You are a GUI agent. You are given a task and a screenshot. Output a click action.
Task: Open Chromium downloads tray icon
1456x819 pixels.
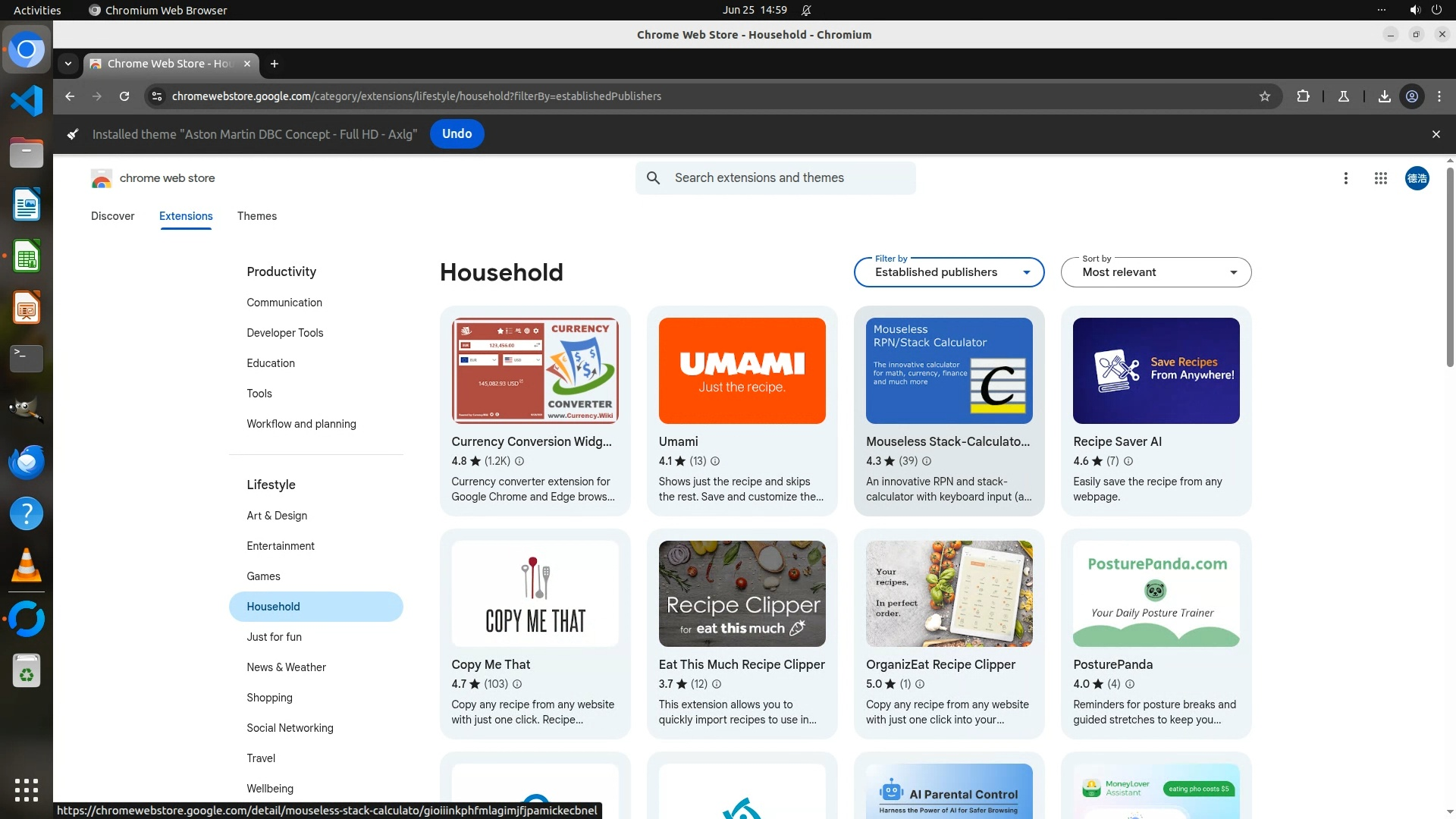pyautogui.click(x=1384, y=96)
